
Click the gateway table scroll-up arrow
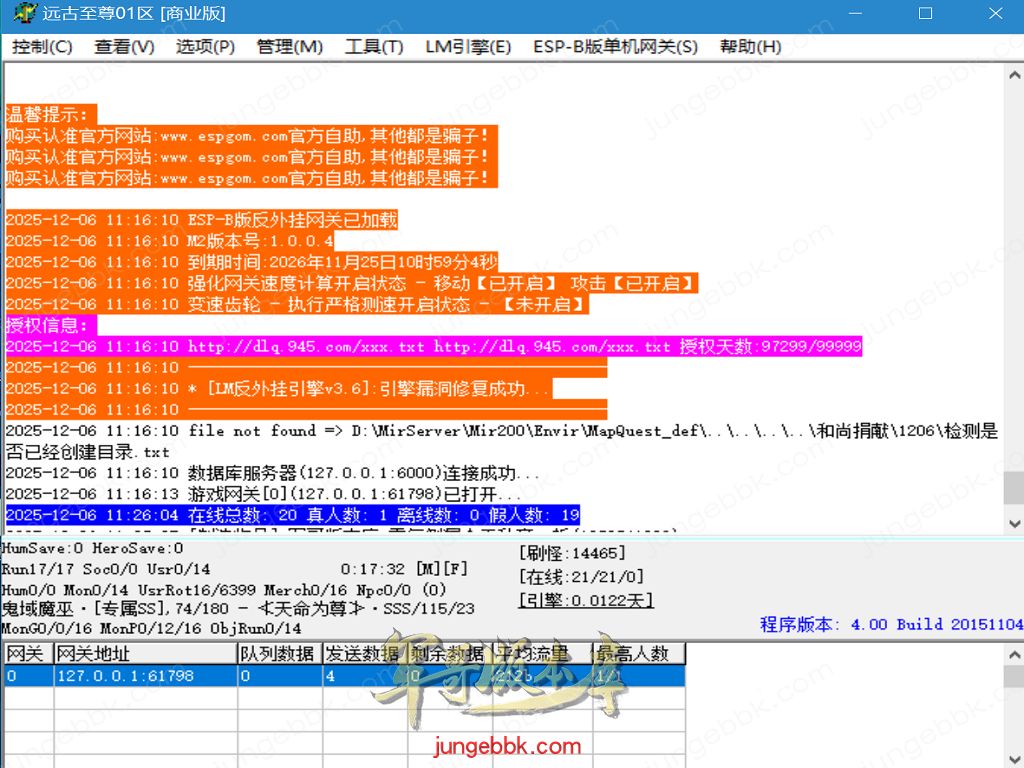[x=1013, y=653]
